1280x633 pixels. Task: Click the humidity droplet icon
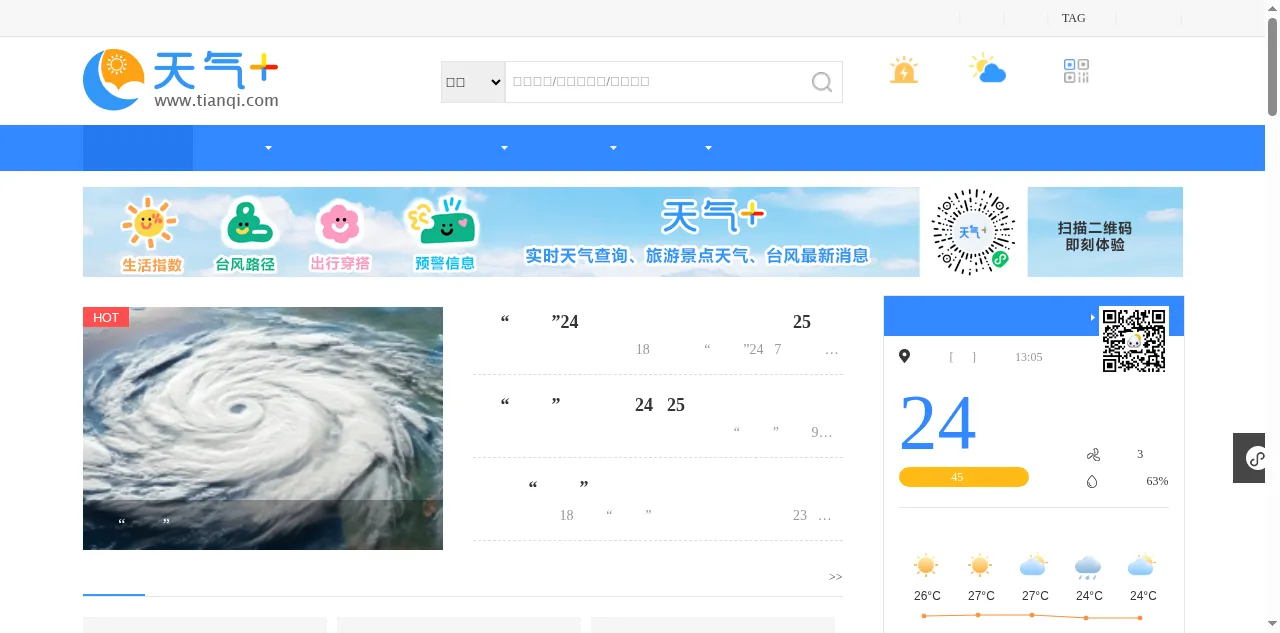click(1092, 481)
